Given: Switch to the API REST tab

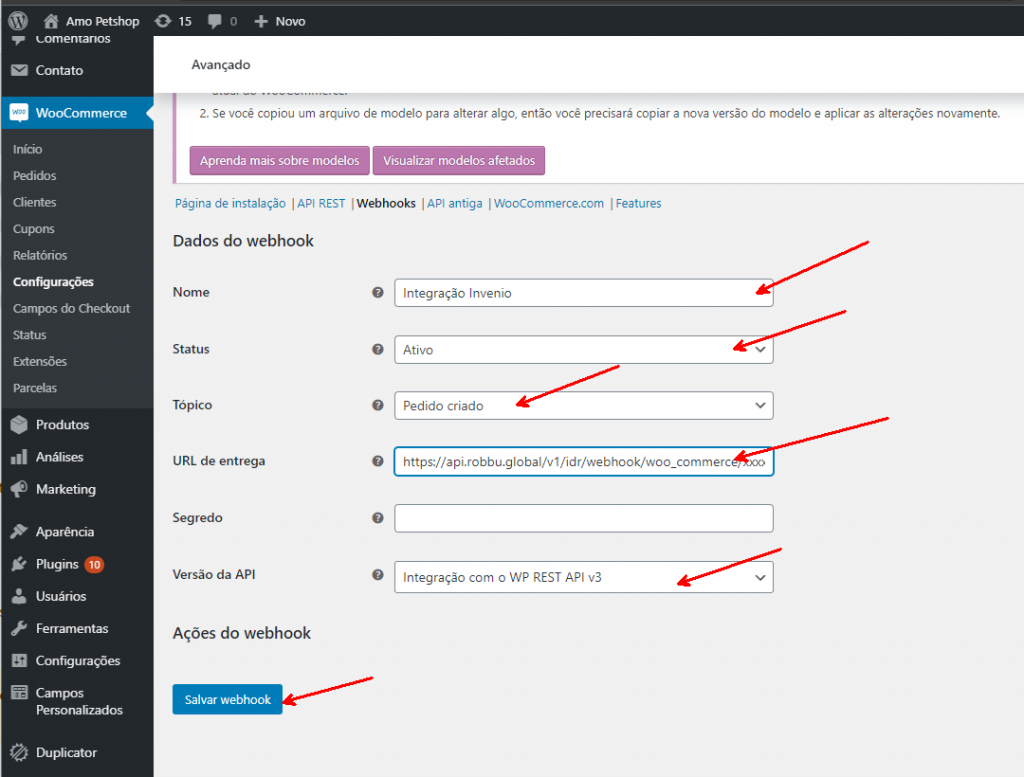Looking at the screenshot, I should 321,203.
